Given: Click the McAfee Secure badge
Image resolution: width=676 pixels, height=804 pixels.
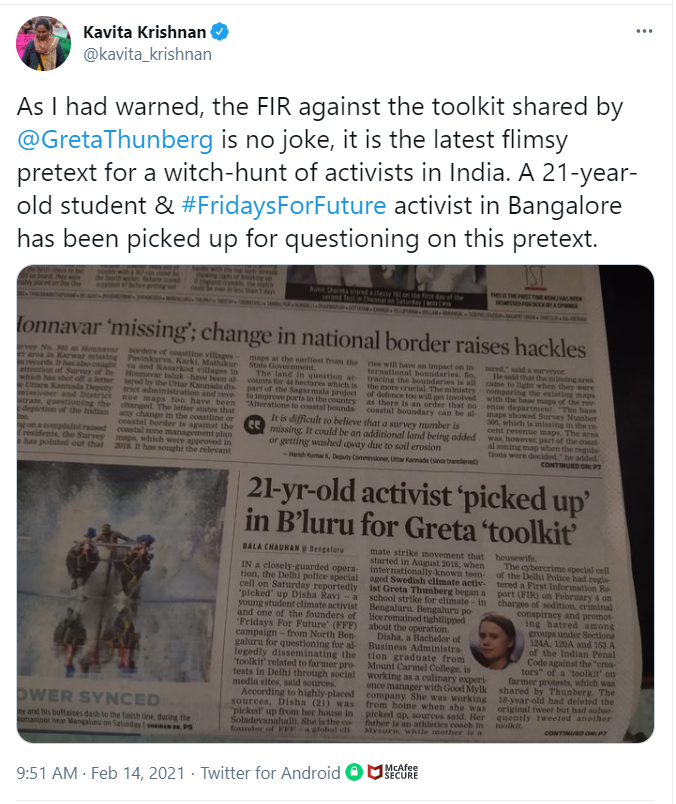Looking at the screenshot, I should [x=393, y=772].
